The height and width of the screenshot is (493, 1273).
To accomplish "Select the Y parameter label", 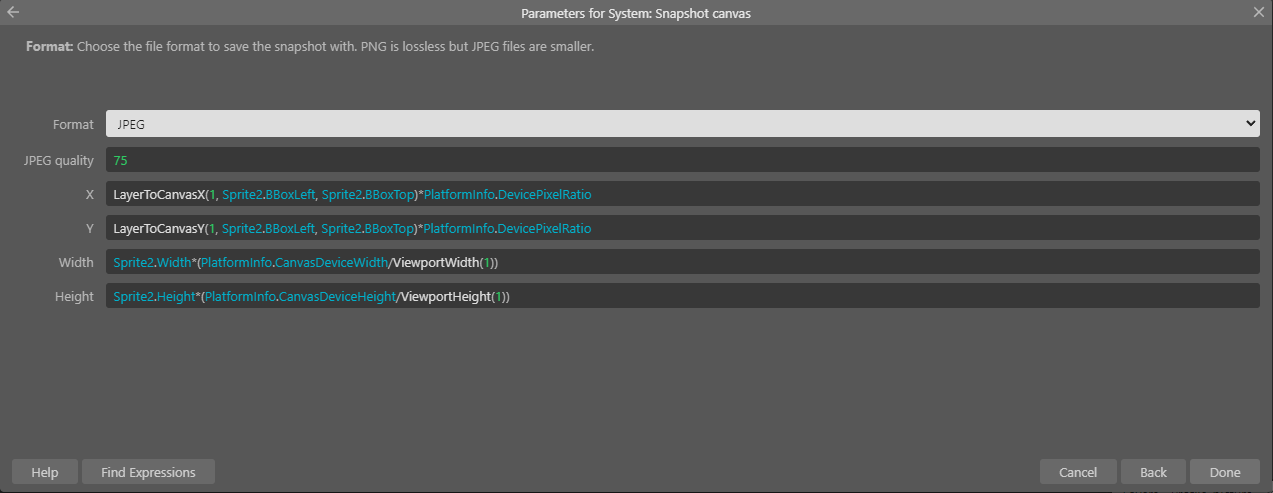I will pyautogui.click(x=89, y=228).
